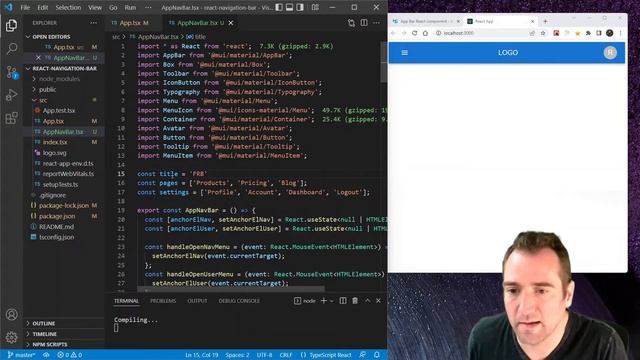640x360 pixels.
Task: Expand the OUTLINE section
Action: [x=43, y=323]
